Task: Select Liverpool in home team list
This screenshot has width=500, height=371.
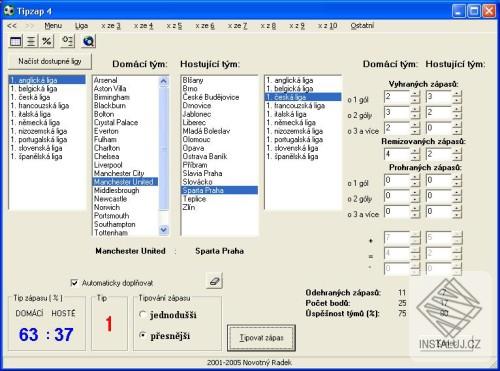Action: point(125,165)
